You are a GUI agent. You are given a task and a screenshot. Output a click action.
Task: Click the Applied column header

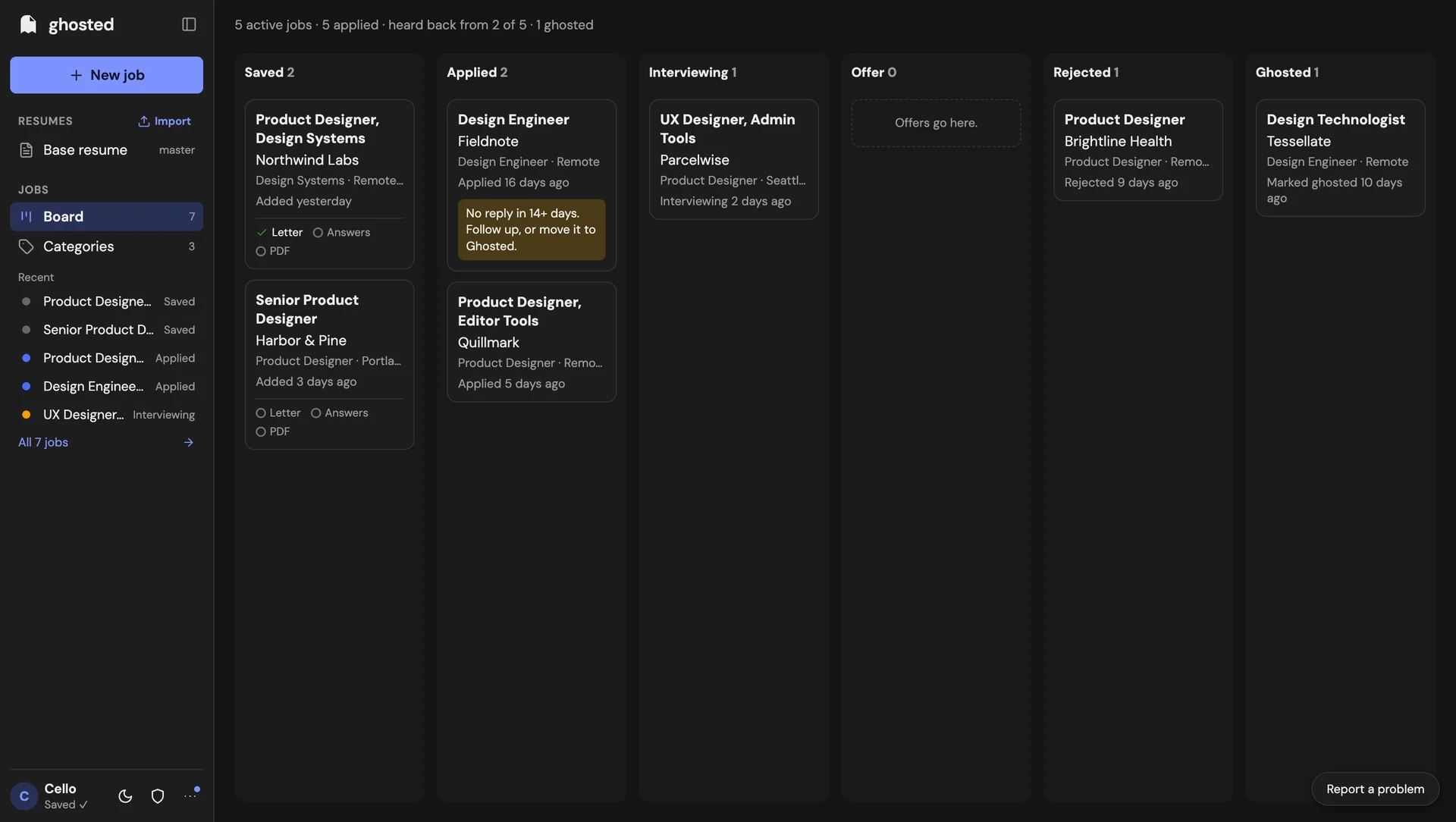click(477, 72)
